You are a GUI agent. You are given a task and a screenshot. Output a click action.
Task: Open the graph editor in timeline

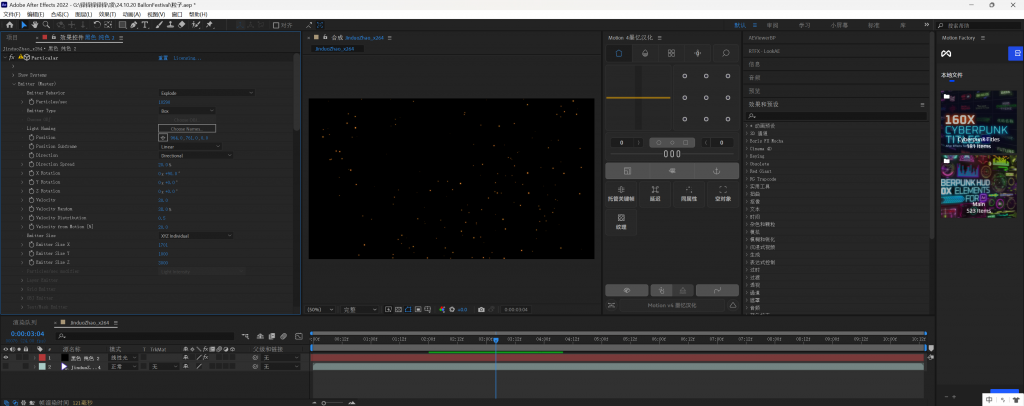(297, 336)
